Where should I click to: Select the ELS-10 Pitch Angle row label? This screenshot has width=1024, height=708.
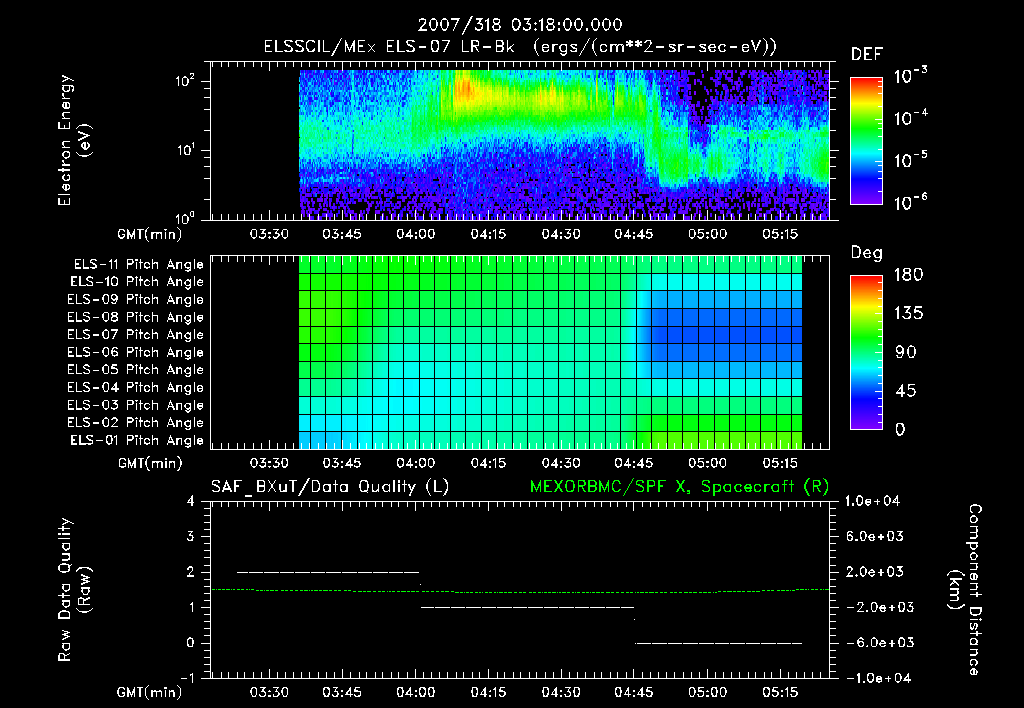[137, 282]
